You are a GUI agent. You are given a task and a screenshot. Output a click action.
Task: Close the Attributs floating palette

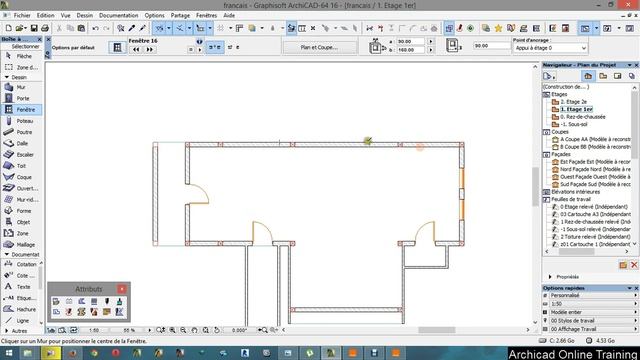click(x=122, y=289)
